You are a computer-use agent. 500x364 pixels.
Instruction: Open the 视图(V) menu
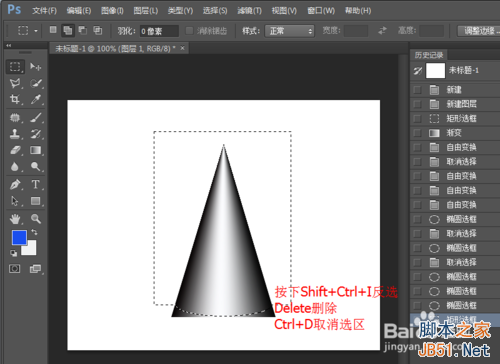tap(284, 11)
